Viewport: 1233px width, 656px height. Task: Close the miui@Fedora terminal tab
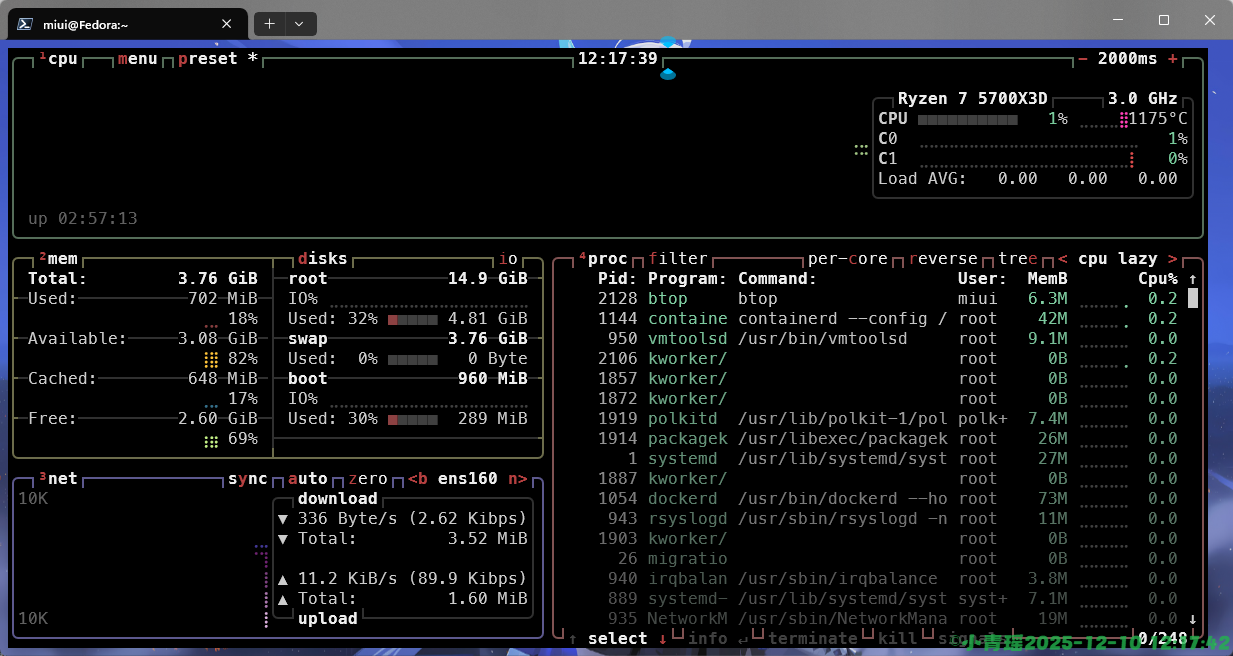click(x=228, y=24)
